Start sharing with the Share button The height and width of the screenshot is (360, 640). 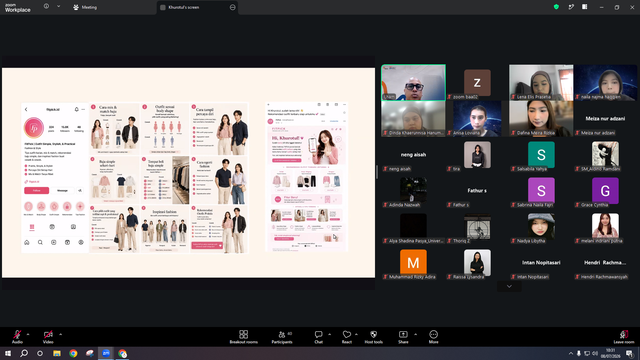[403, 337]
